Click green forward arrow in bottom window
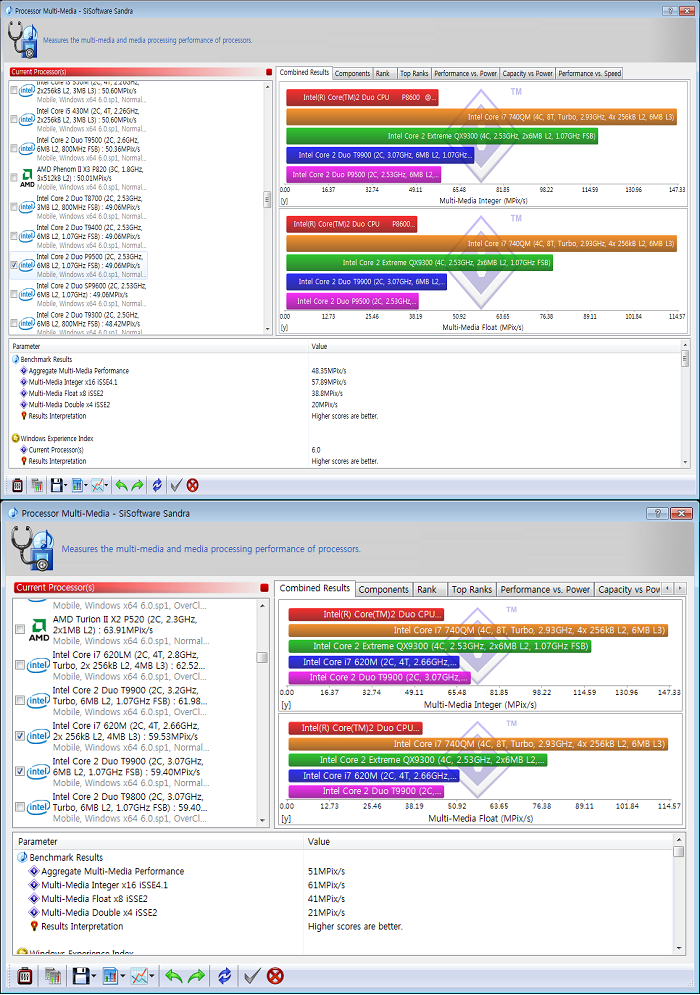The width and height of the screenshot is (700, 995). tap(197, 975)
